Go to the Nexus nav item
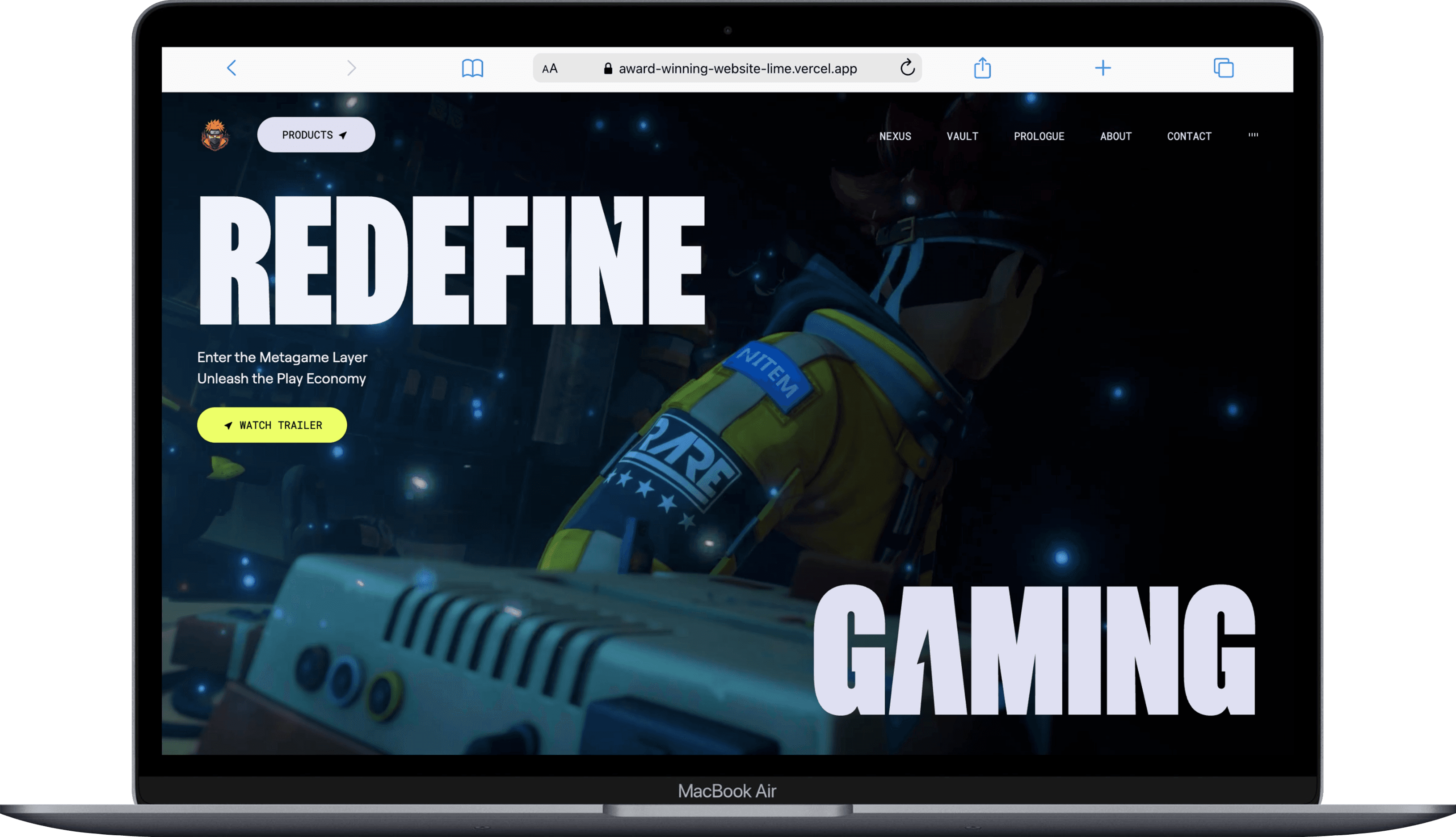 point(895,136)
